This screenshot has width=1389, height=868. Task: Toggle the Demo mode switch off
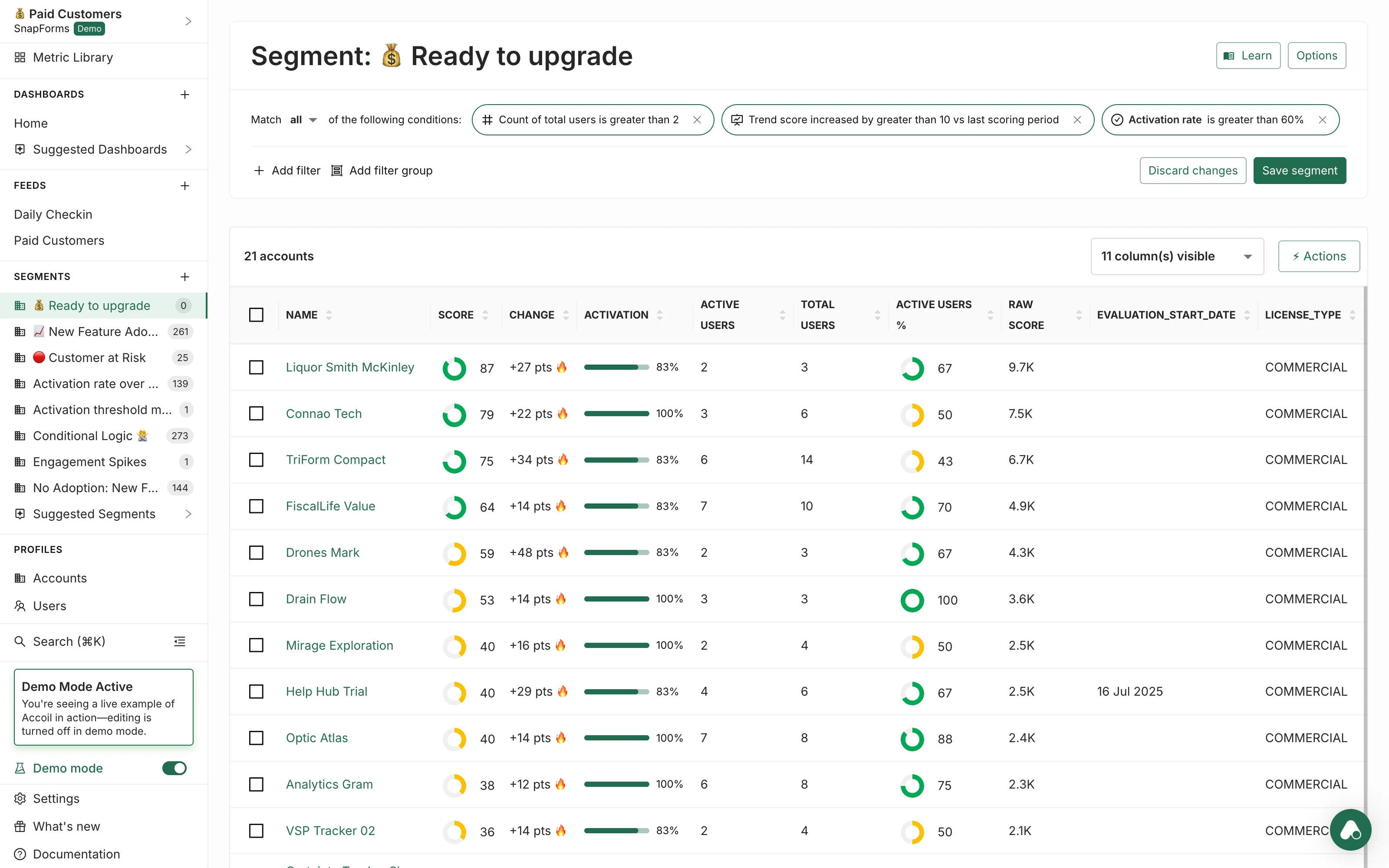point(174,768)
